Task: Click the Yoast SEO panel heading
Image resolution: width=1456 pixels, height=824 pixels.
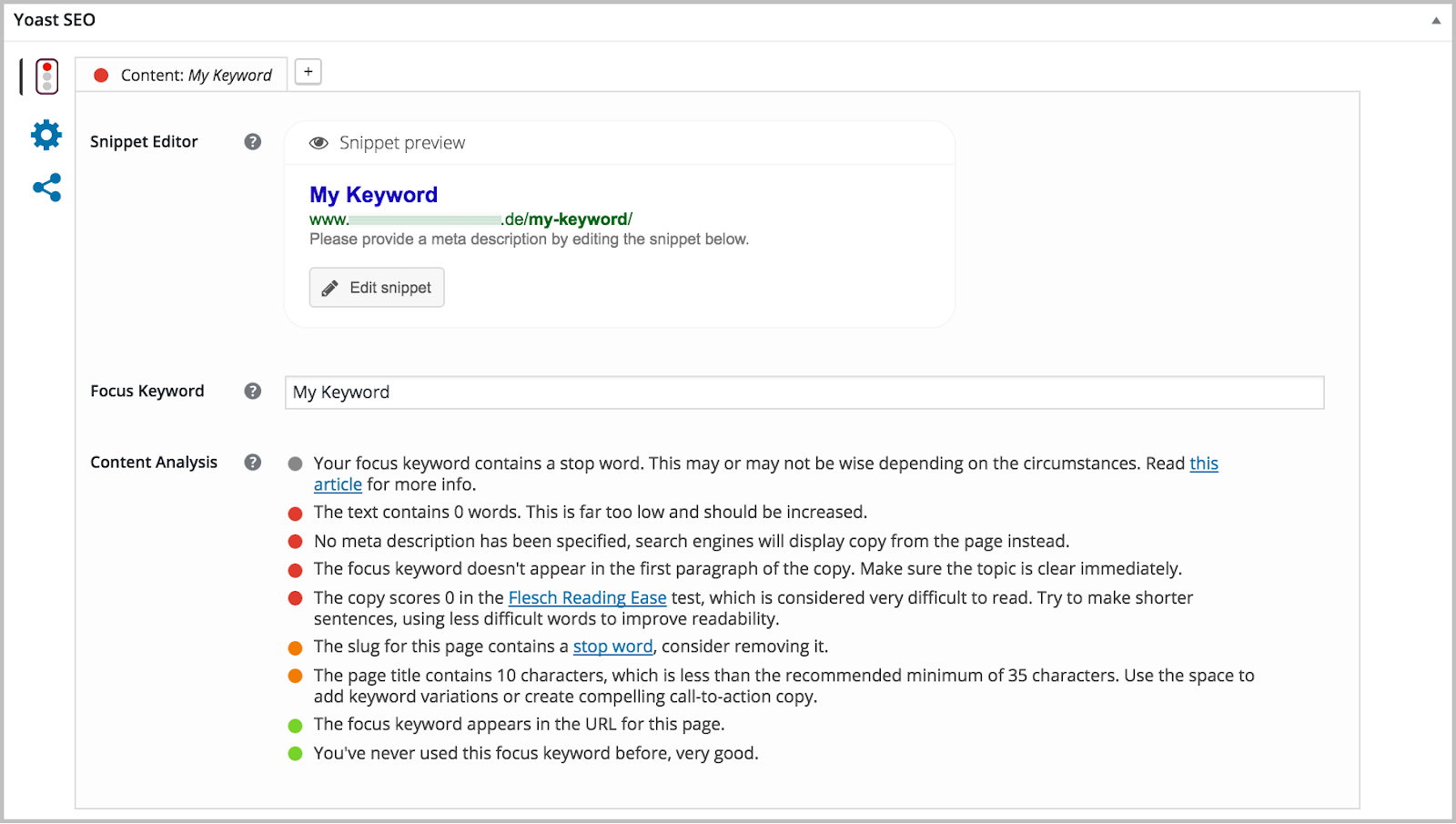Action: pos(55,20)
